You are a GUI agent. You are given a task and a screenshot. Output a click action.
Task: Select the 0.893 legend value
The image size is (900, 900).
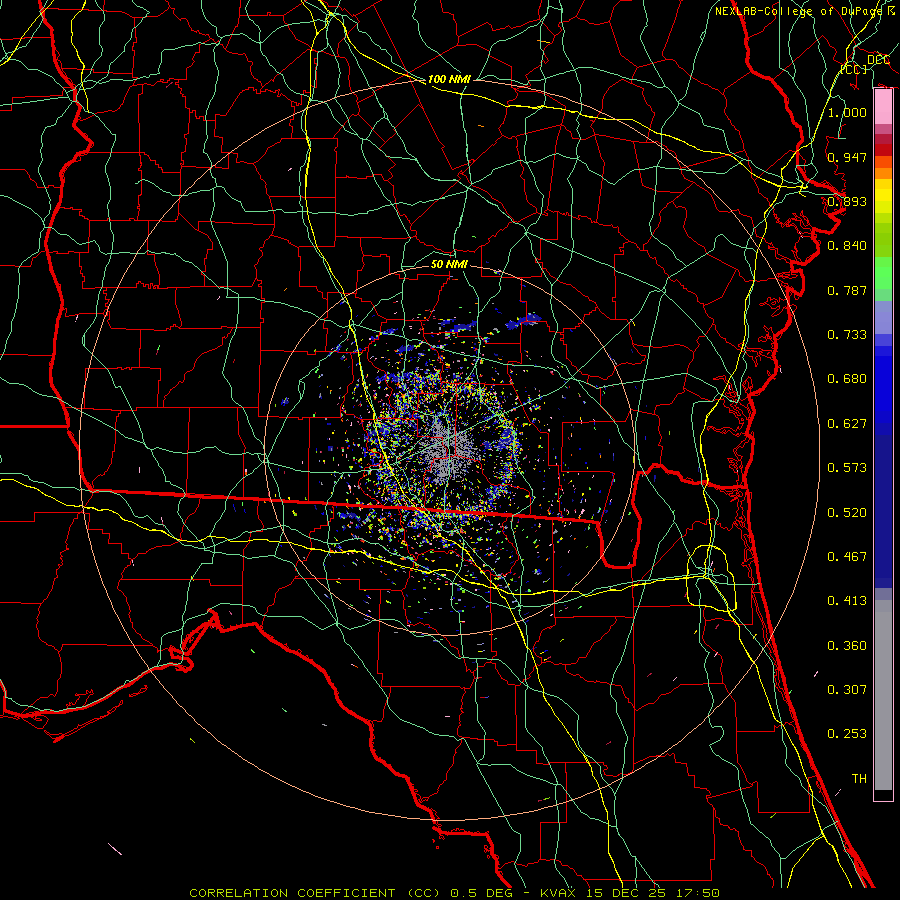click(847, 201)
